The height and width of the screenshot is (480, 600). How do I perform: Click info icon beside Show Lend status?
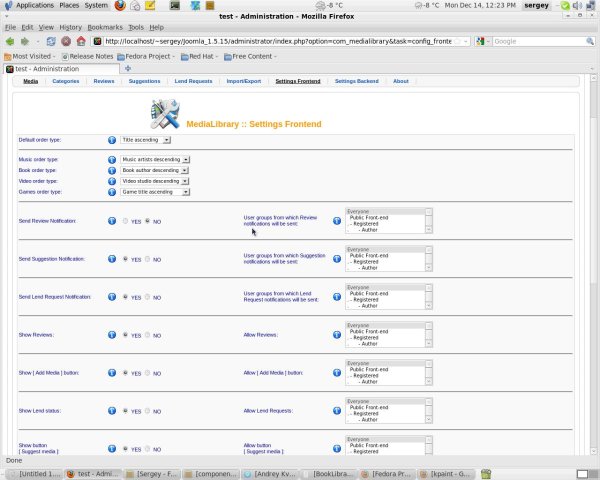[112, 410]
